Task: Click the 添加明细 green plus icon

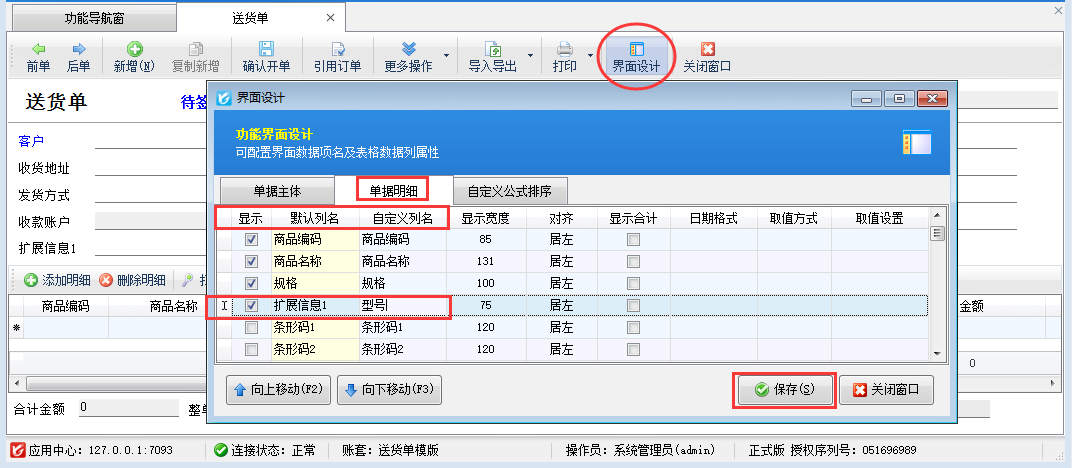Action: tap(31, 280)
